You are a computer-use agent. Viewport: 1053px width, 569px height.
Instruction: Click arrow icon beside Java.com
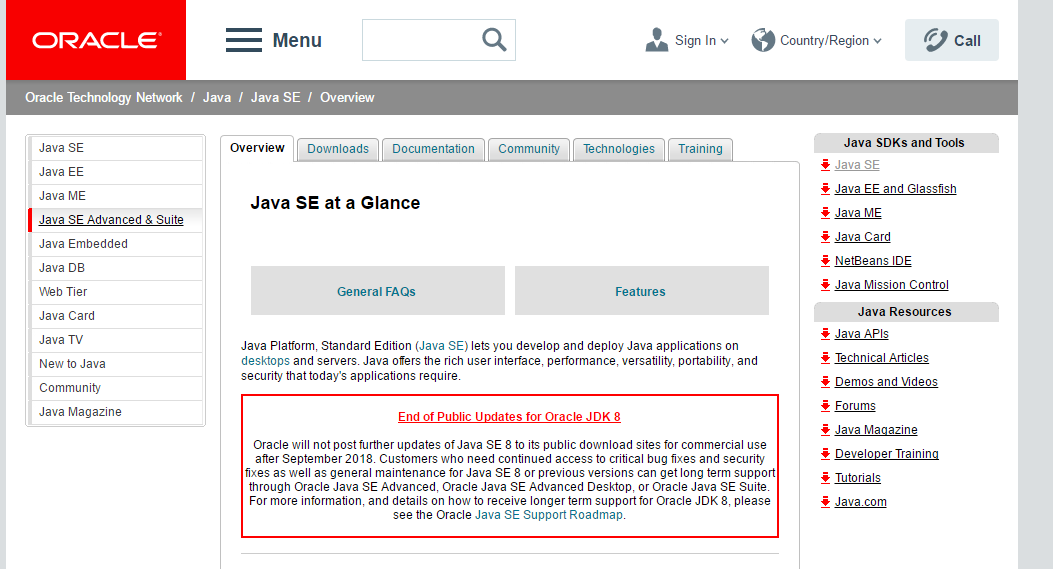825,502
